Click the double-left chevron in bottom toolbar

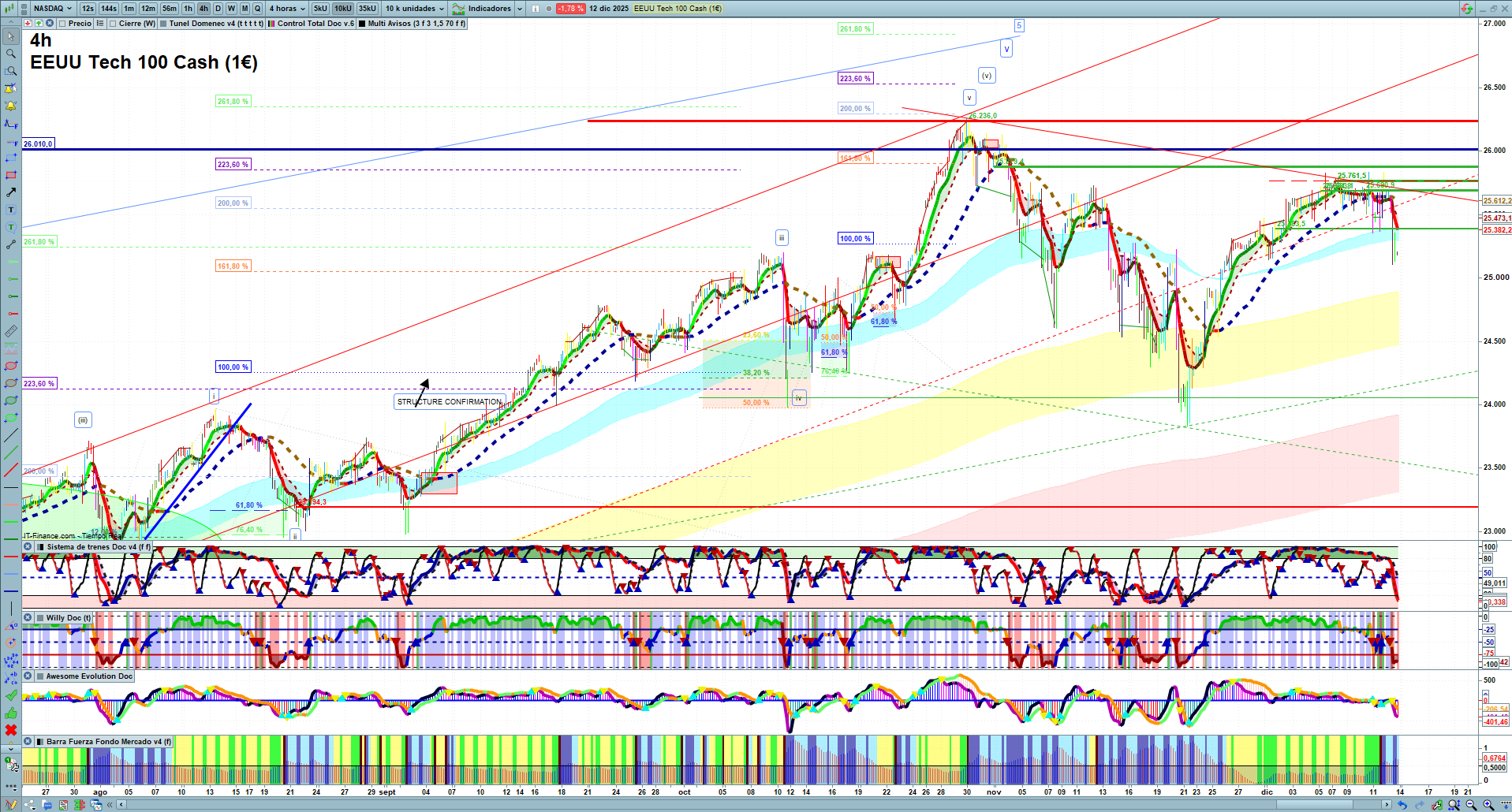(110, 805)
